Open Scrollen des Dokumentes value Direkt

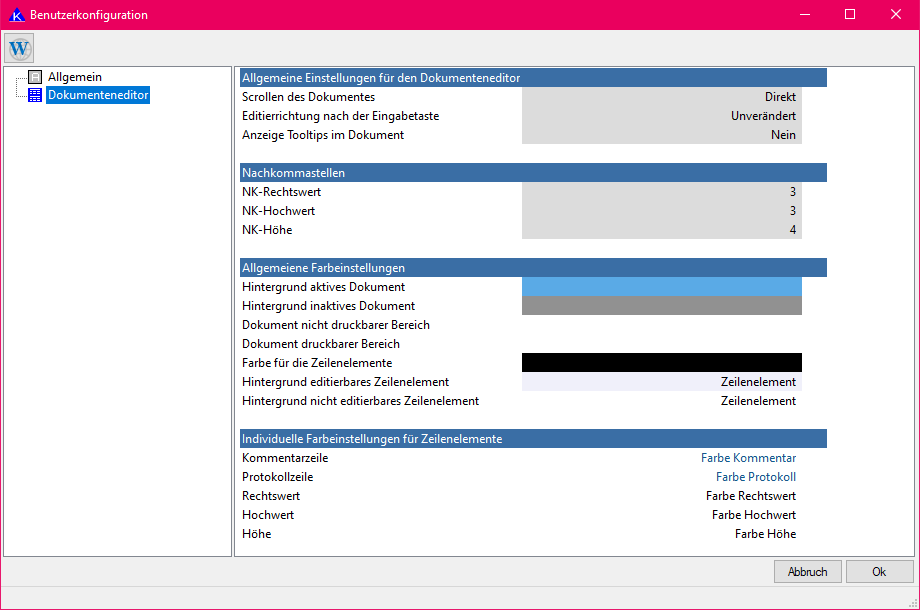661,97
